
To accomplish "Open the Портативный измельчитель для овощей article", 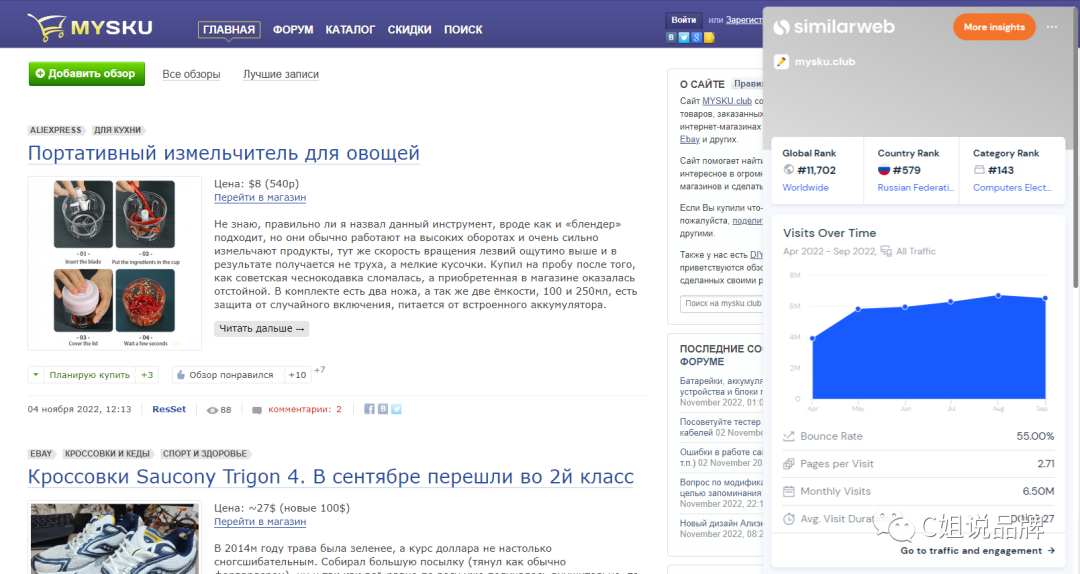I will tap(224, 153).
